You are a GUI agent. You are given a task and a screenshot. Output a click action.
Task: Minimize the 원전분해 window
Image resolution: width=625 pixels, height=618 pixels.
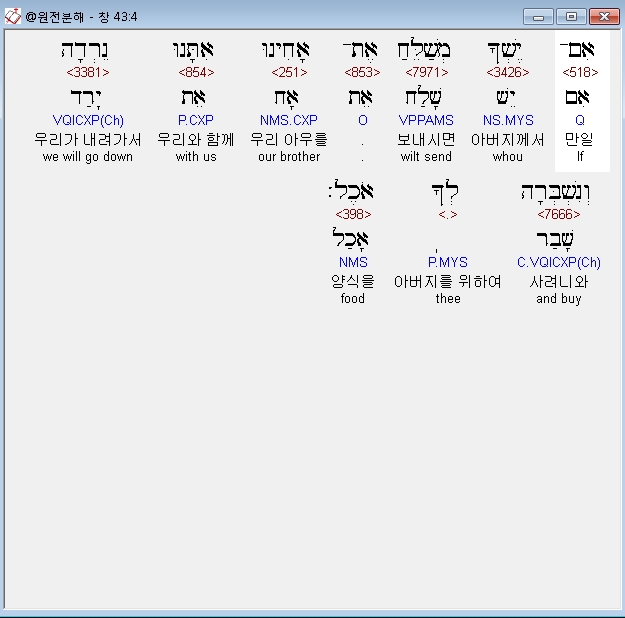(538, 17)
